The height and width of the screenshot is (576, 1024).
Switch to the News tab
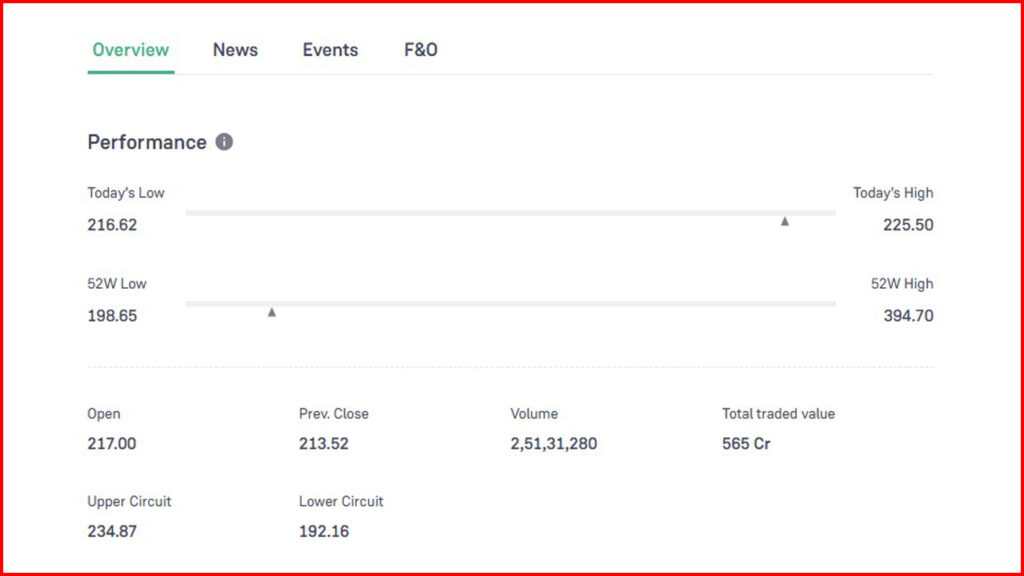(235, 50)
